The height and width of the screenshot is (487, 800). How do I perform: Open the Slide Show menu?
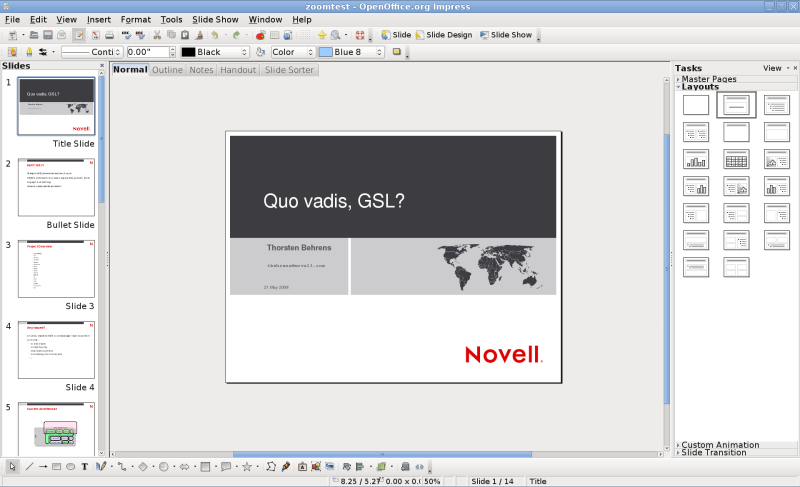pos(215,19)
